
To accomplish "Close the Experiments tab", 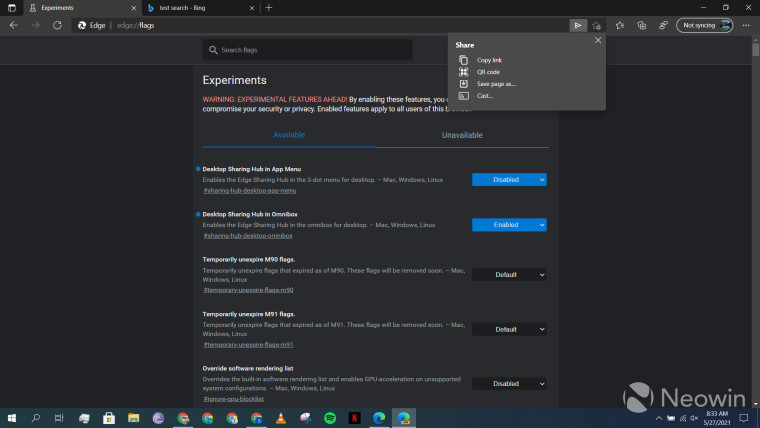I will point(134,8).
